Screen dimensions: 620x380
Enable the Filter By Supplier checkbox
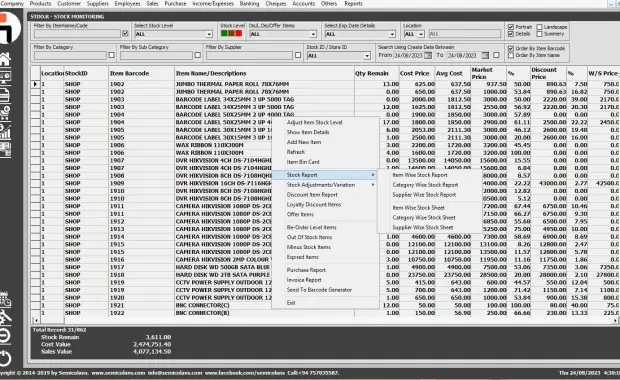point(298,55)
